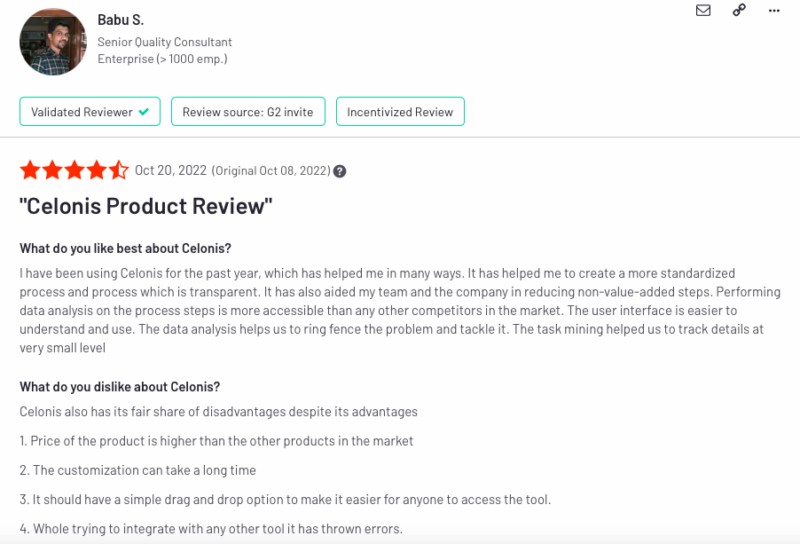Click "What do you dislike about Celonis?" heading
The height and width of the screenshot is (544, 800).
coord(120,387)
